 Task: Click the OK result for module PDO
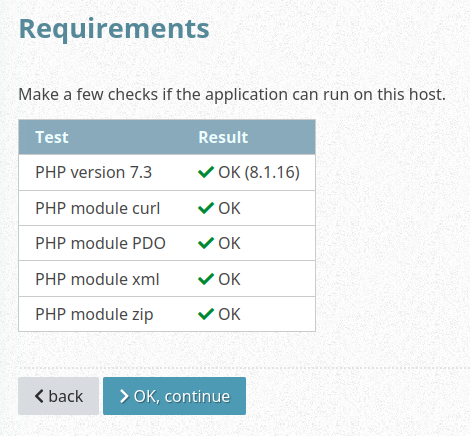point(229,243)
